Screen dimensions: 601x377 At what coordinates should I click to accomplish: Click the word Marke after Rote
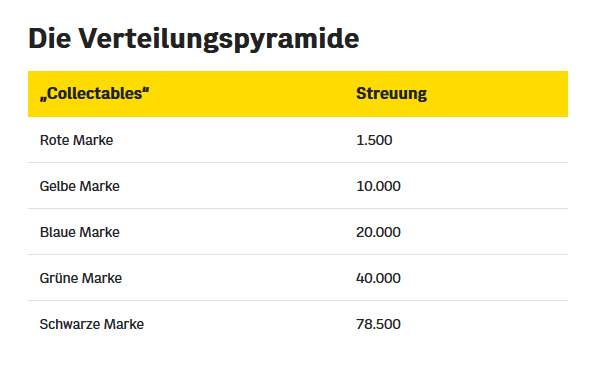(x=93, y=140)
